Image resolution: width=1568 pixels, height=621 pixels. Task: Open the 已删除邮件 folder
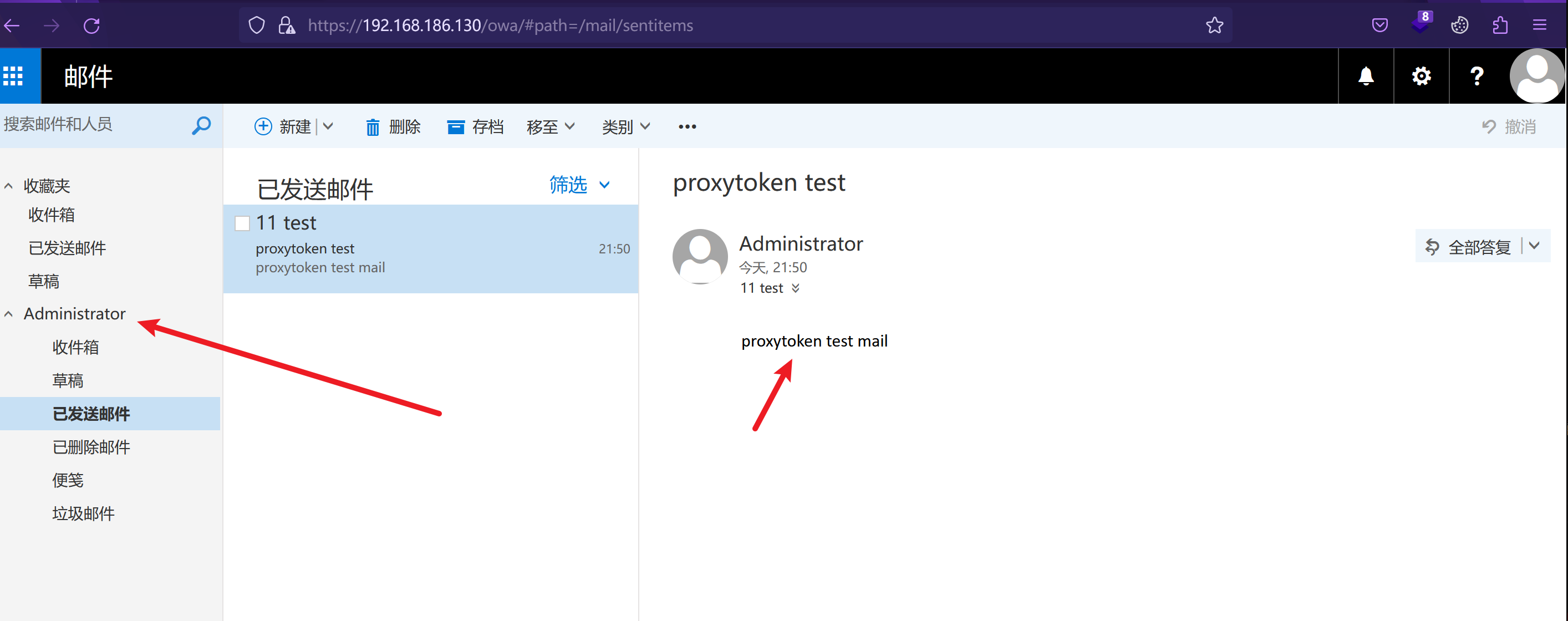pyautogui.click(x=91, y=447)
